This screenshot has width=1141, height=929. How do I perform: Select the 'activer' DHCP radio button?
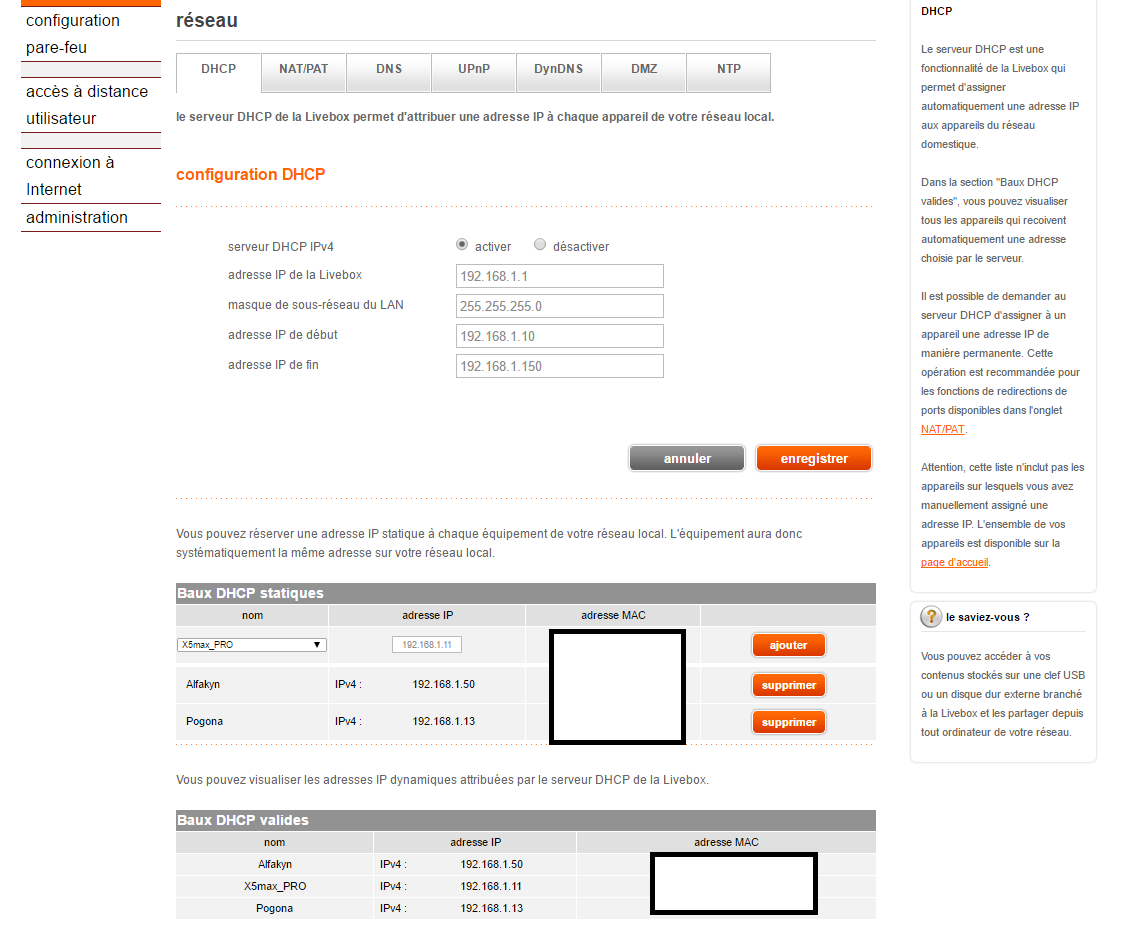point(462,244)
